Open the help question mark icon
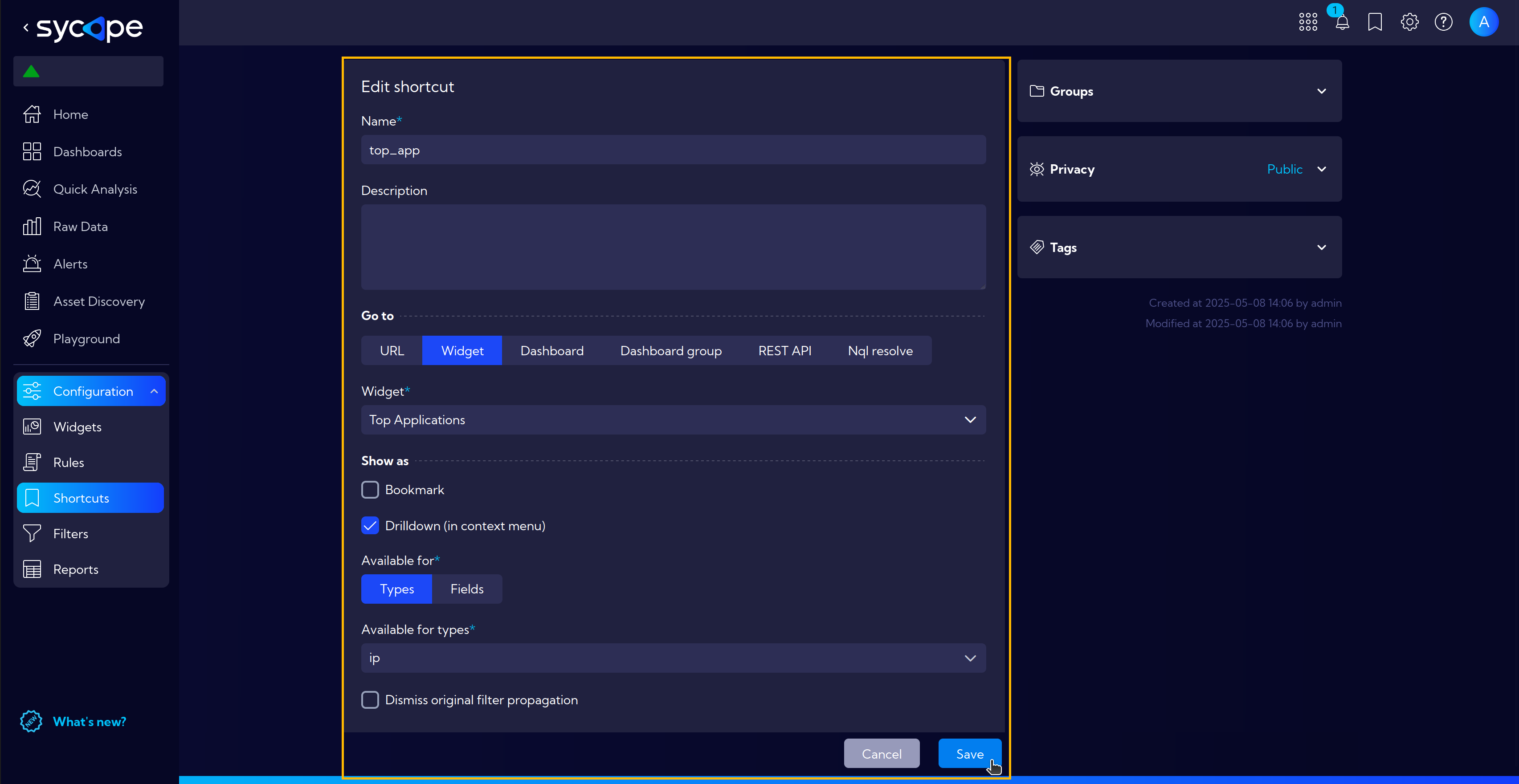Screen dimensions: 1519x784 tap(1444, 22)
